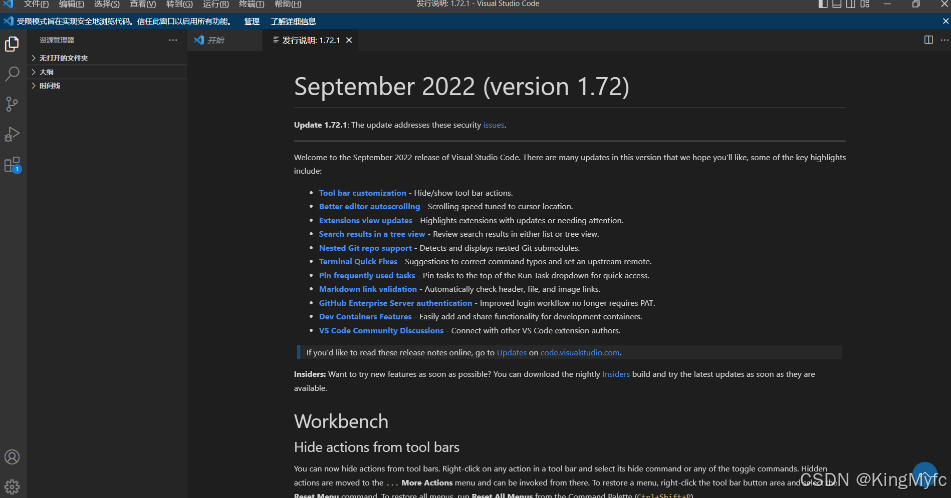Viewport: 951px width, 498px height.
Task: Expand the 无打开的文件夹 section
Action: (107, 58)
